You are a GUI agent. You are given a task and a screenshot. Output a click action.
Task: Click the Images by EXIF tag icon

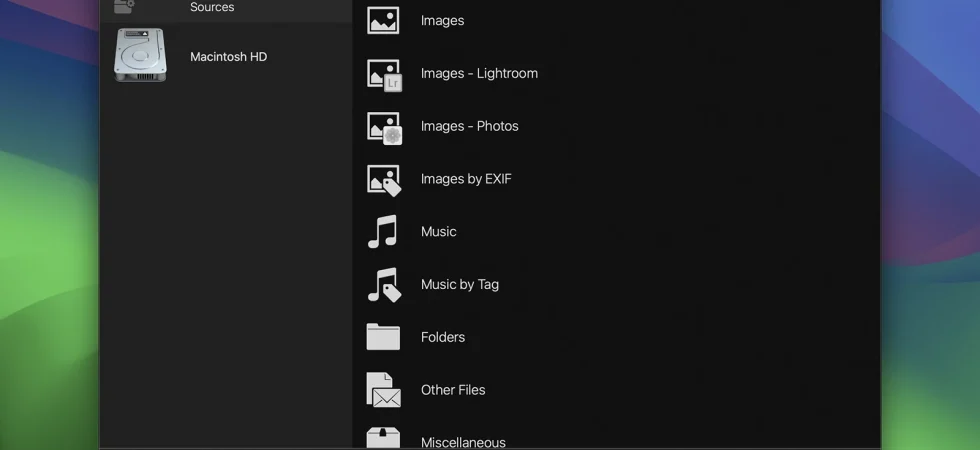point(384,181)
